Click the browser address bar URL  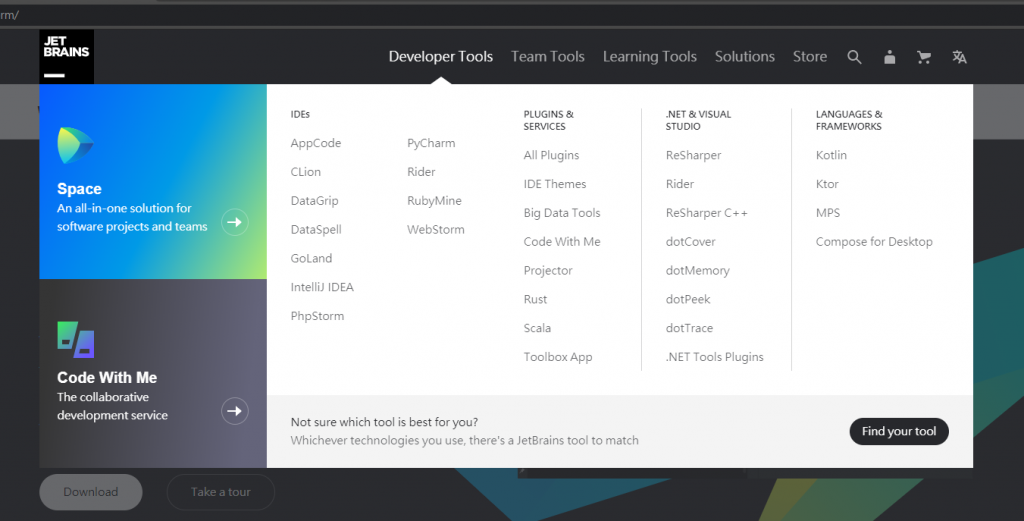[x=10, y=15]
